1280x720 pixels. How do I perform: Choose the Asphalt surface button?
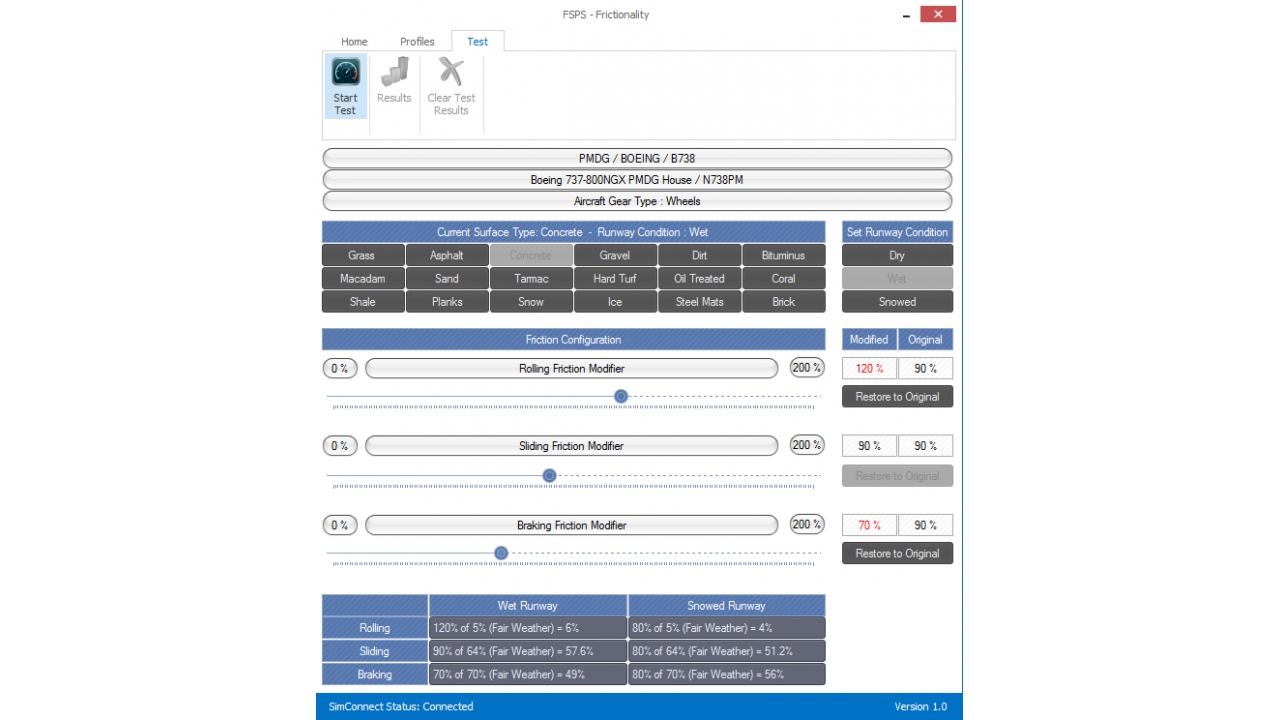(447, 255)
